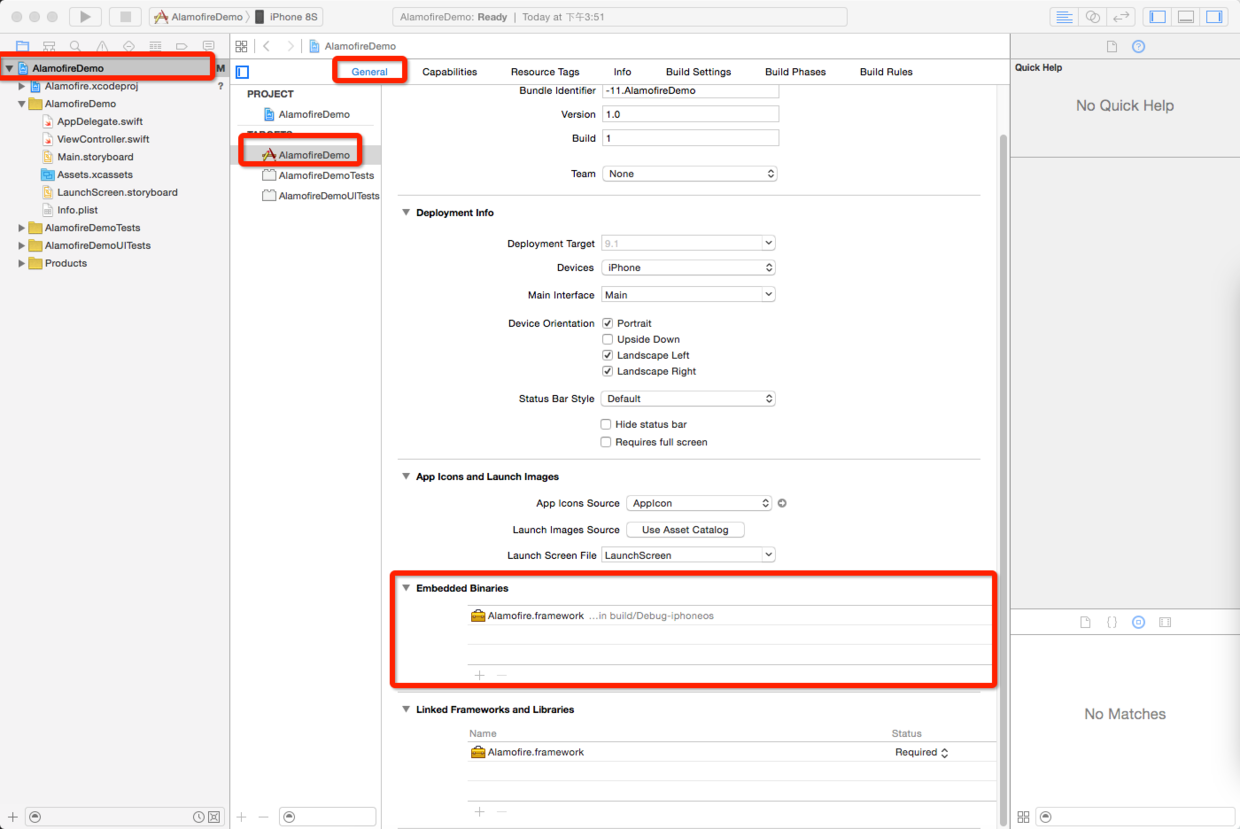
Task: Expand the Products folder
Action: [22, 263]
